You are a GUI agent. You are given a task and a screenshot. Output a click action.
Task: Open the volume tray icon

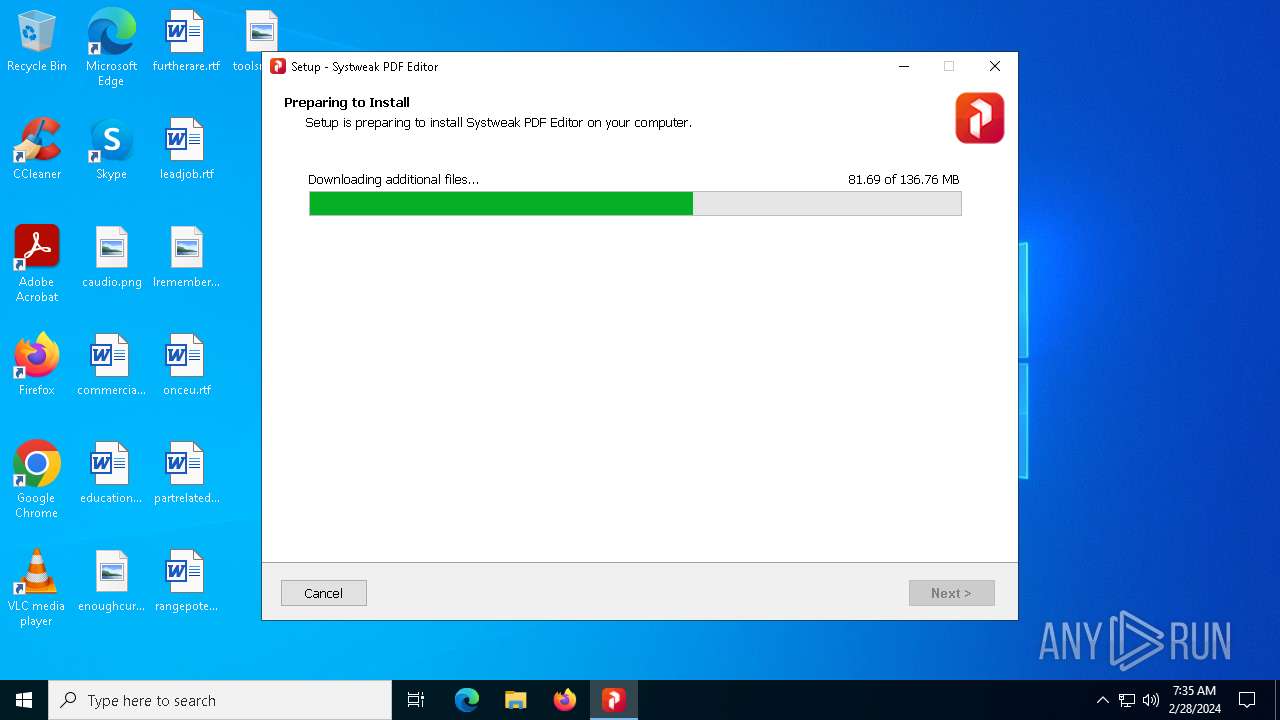click(x=1151, y=700)
